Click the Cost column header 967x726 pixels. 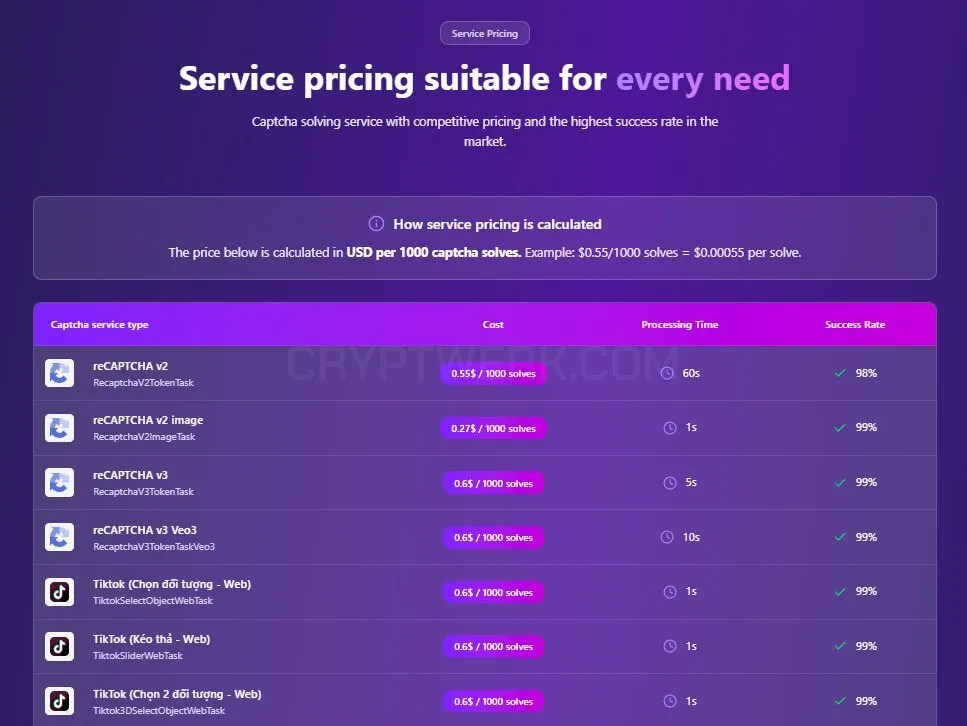[493, 324]
